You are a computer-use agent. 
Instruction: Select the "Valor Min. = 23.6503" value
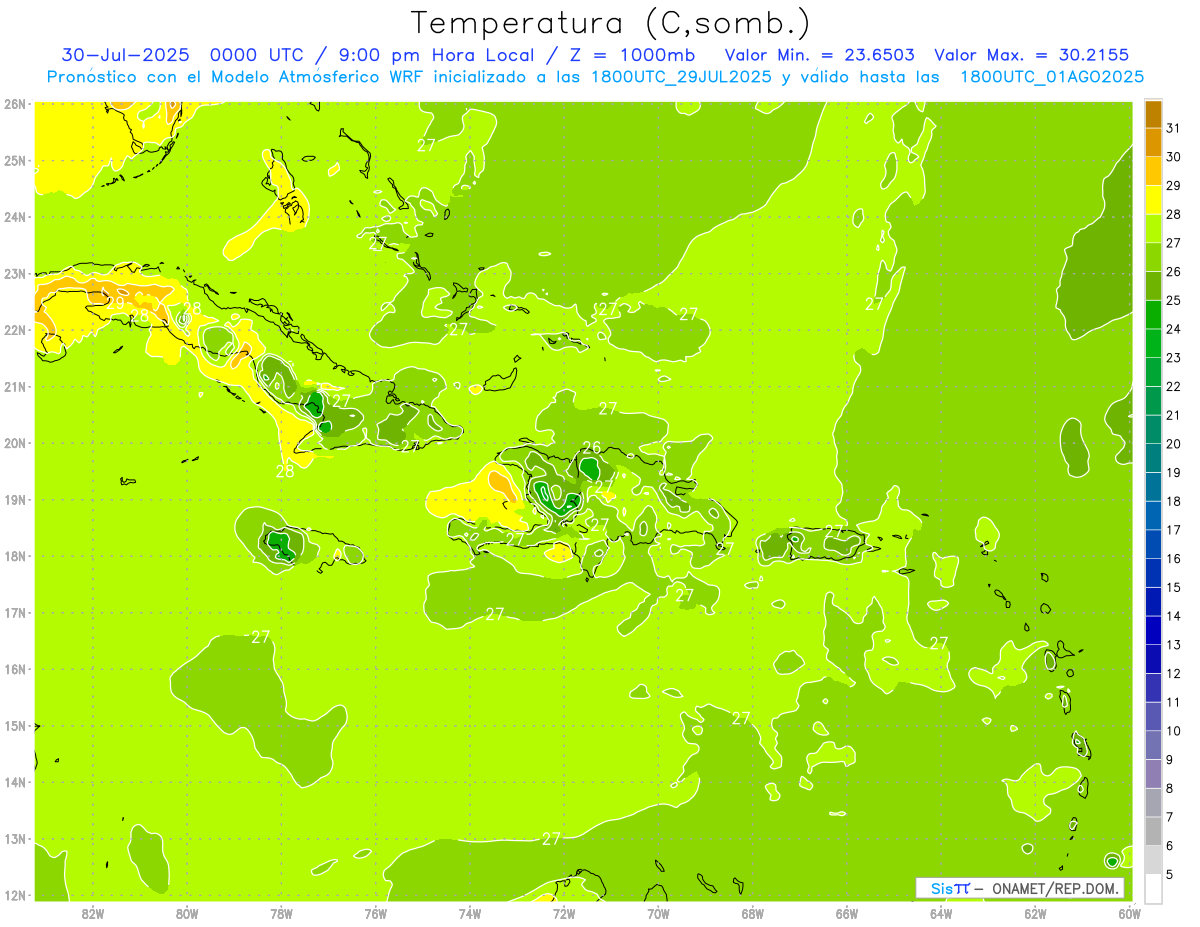[820, 55]
